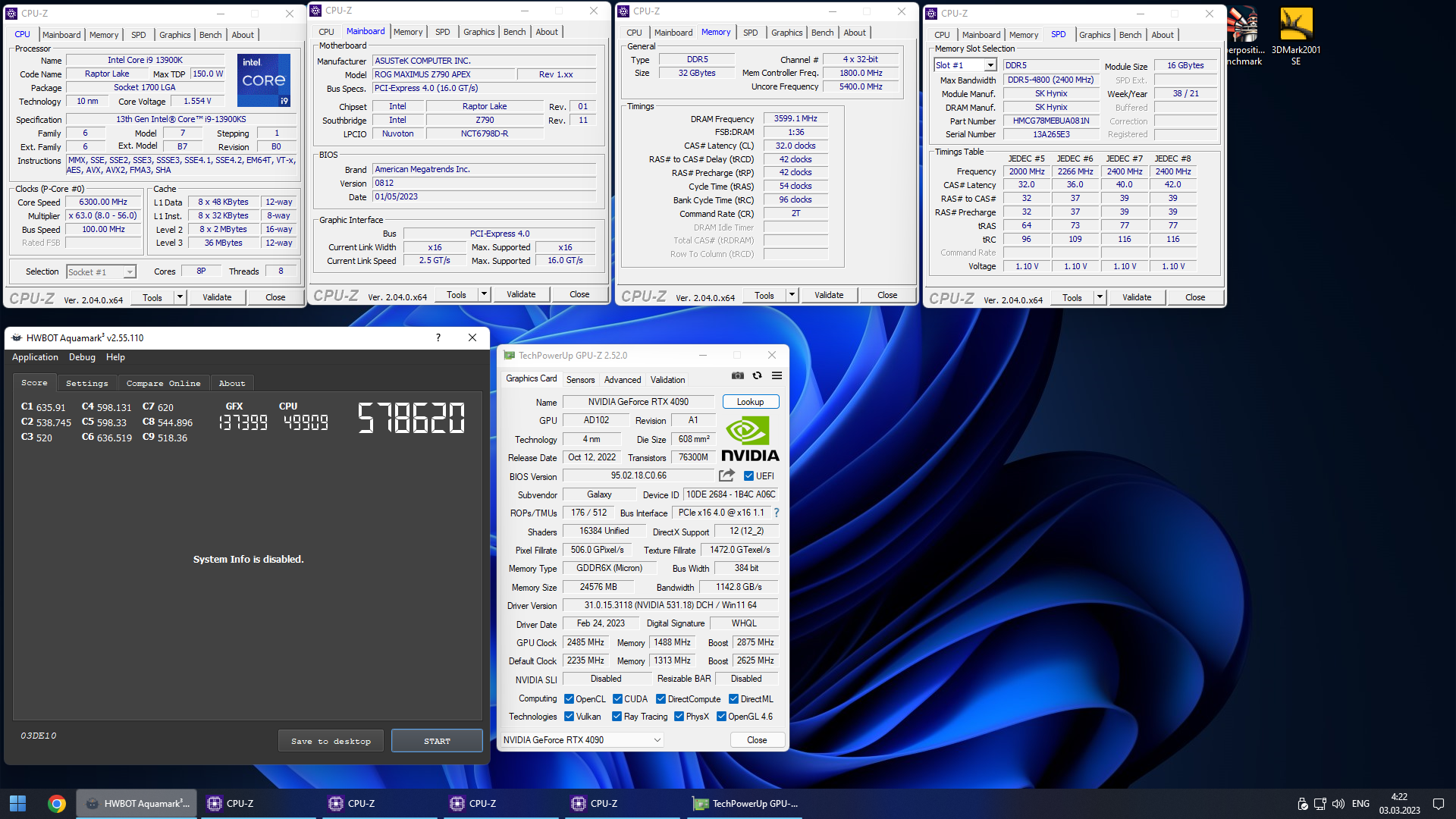The width and height of the screenshot is (1456, 819).
Task: Toggle the Ray Tracing checkbox
Action: coord(617,717)
